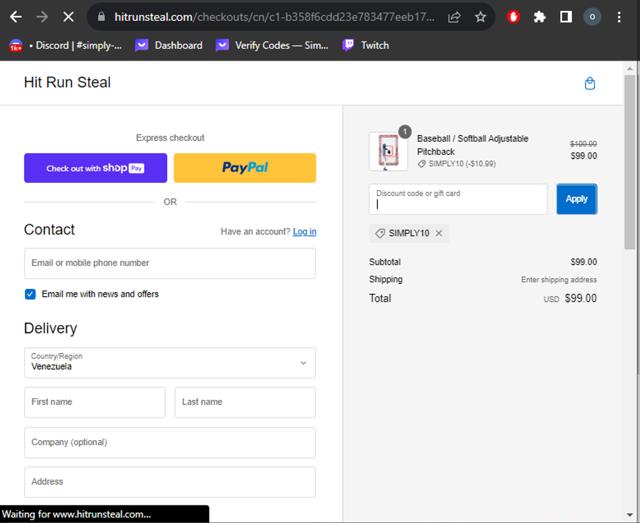Image resolution: width=640 pixels, height=523 pixels.
Task: Click the address bar URL
Action: coord(274,17)
